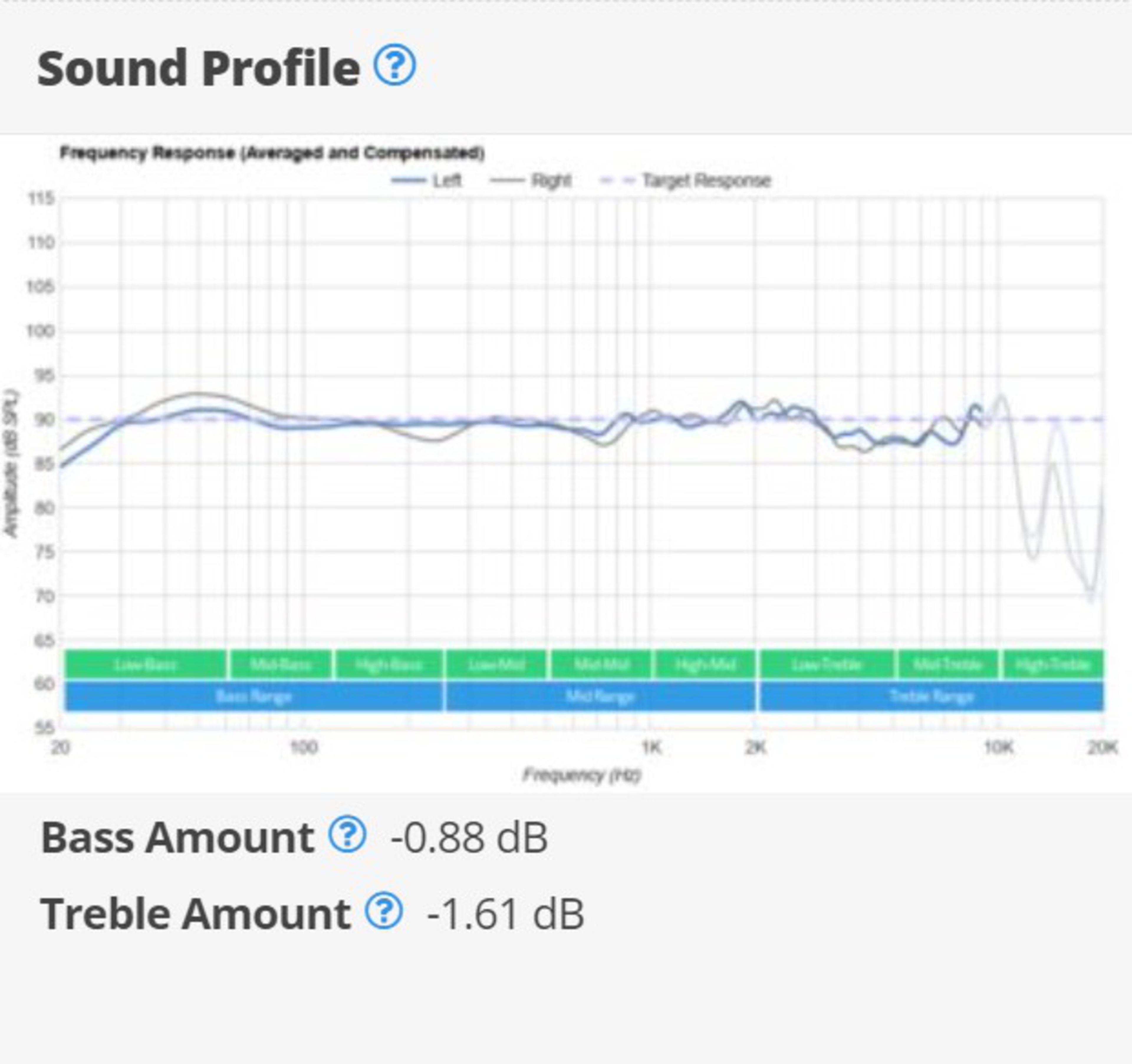
Task: Click the -1.61 dB treble value
Action: [x=505, y=914]
